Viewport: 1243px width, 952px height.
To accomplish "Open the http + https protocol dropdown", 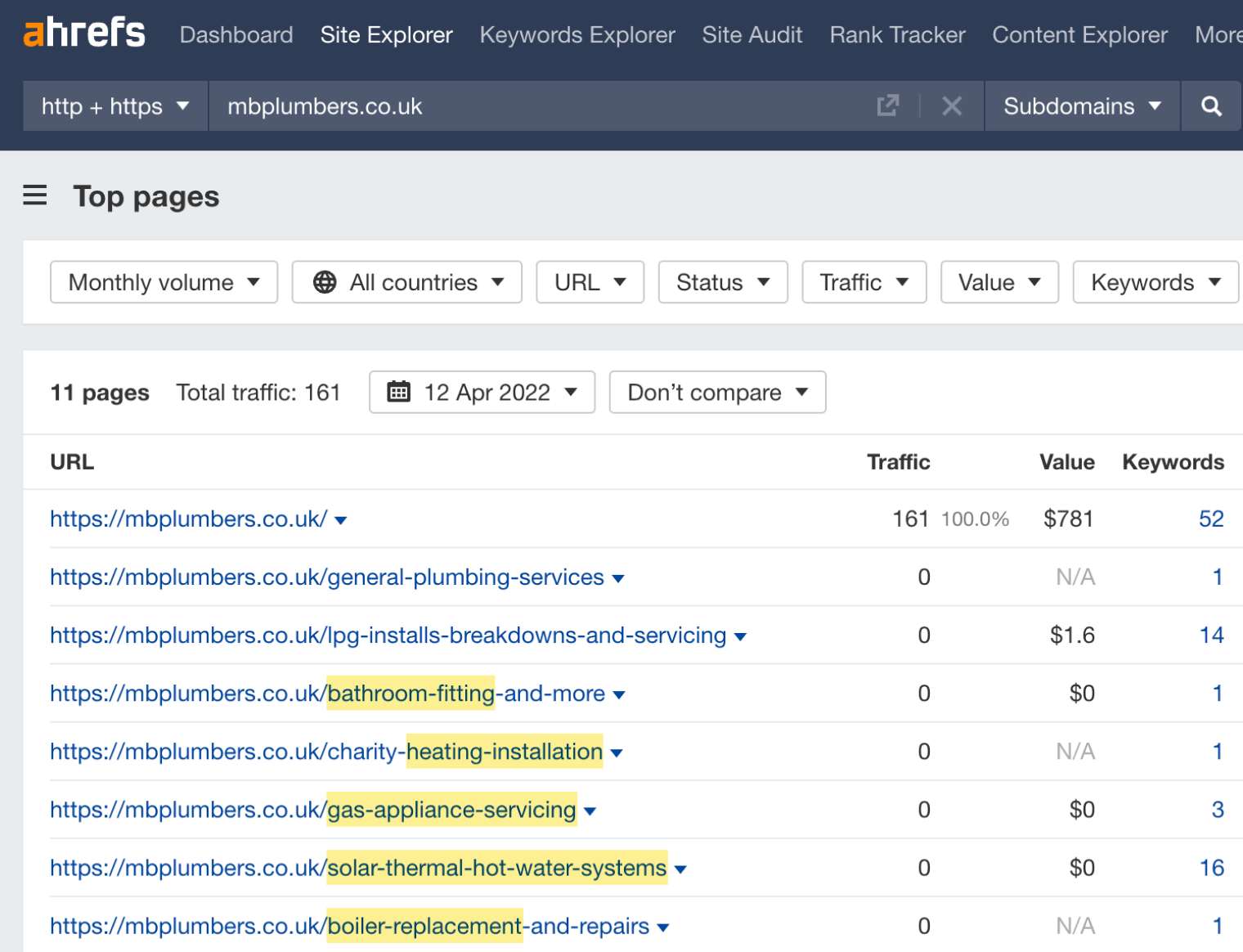I will coord(114,106).
